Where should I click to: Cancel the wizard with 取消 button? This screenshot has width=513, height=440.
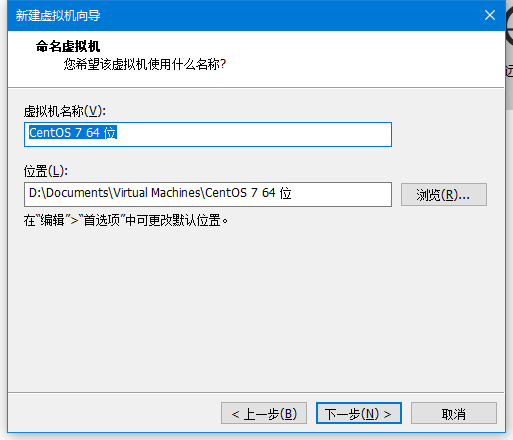[x=454, y=413]
